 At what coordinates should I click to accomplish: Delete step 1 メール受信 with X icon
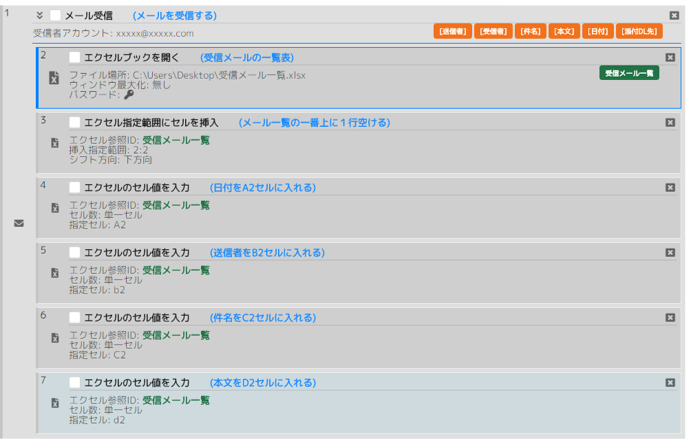click(674, 15)
